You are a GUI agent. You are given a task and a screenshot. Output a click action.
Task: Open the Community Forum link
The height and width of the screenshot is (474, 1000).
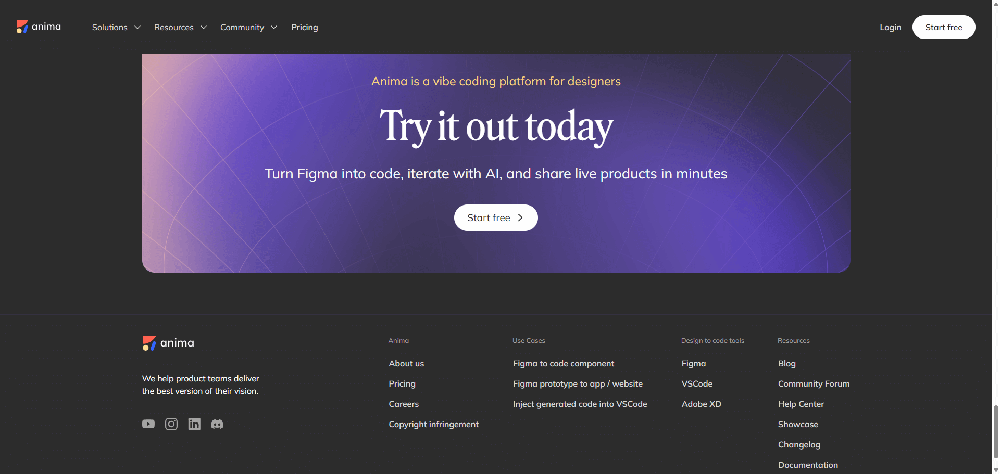[x=814, y=384]
